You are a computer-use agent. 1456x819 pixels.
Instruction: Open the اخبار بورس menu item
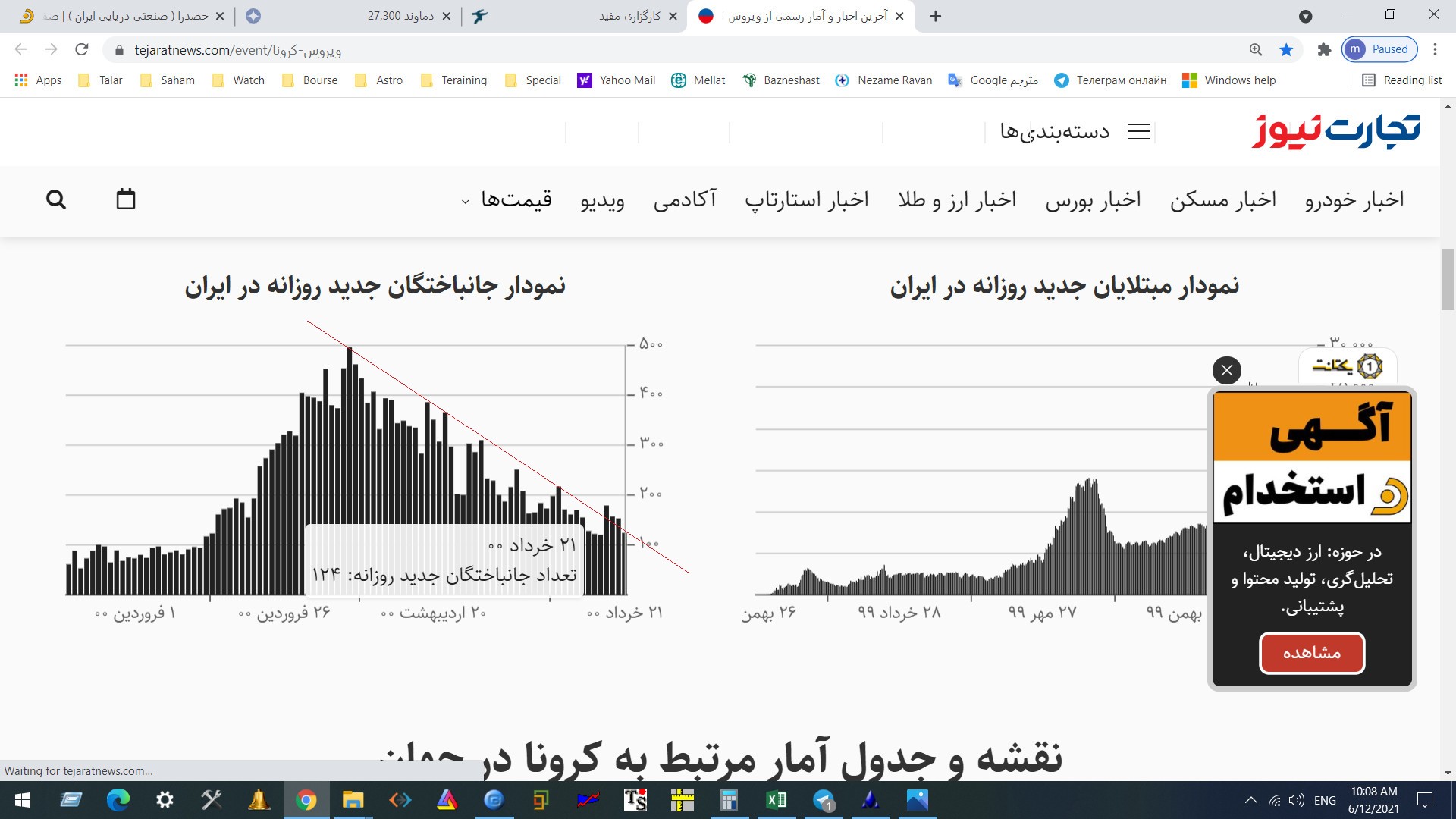(x=1094, y=199)
